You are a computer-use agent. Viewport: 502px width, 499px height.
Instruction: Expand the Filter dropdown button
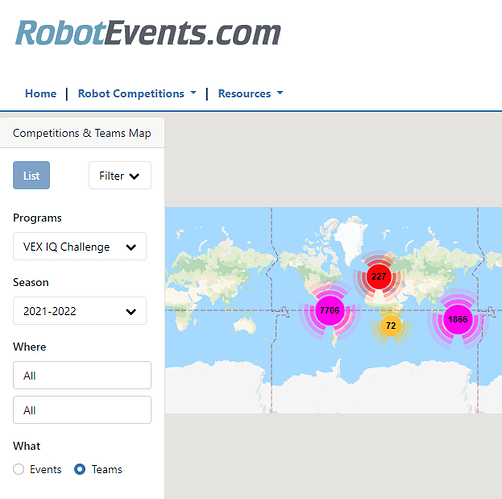click(x=120, y=175)
